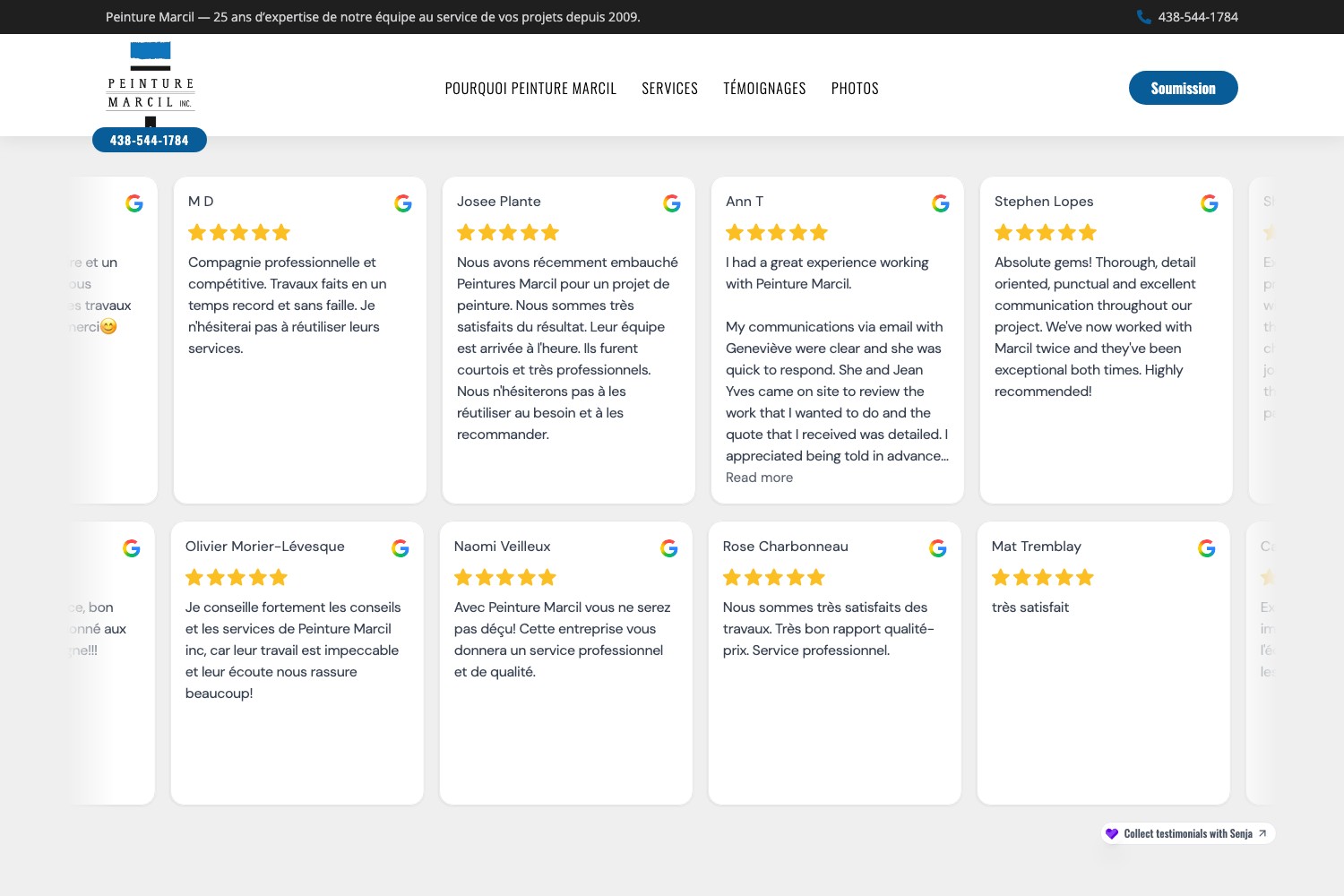The image size is (1344, 896).
Task: Click Google icon on Naomi Veilleux review
Action: [x=669, y=548]
